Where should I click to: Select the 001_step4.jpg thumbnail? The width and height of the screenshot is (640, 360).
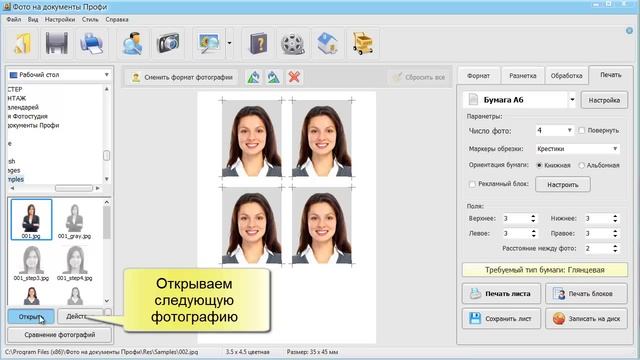point(75,263)
